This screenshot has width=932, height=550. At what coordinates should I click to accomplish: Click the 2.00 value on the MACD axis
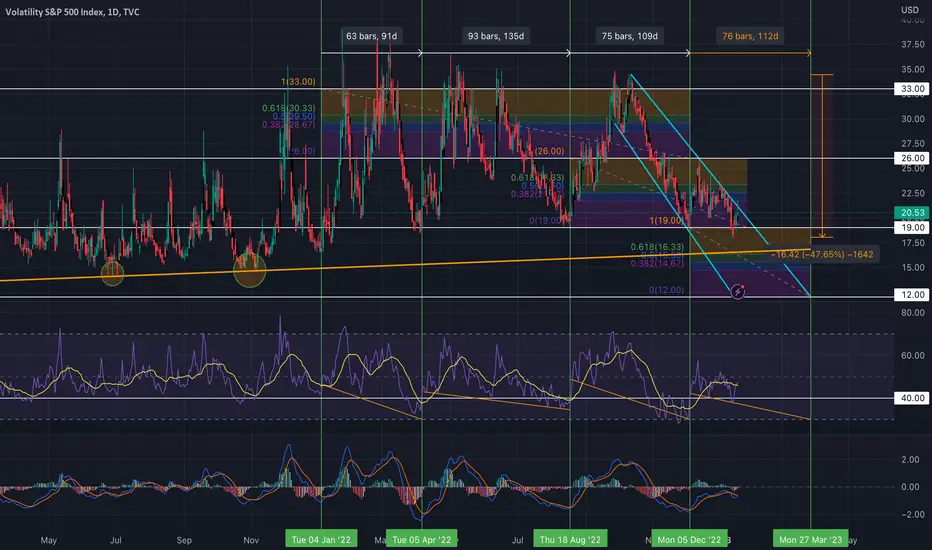pos(910,460)
